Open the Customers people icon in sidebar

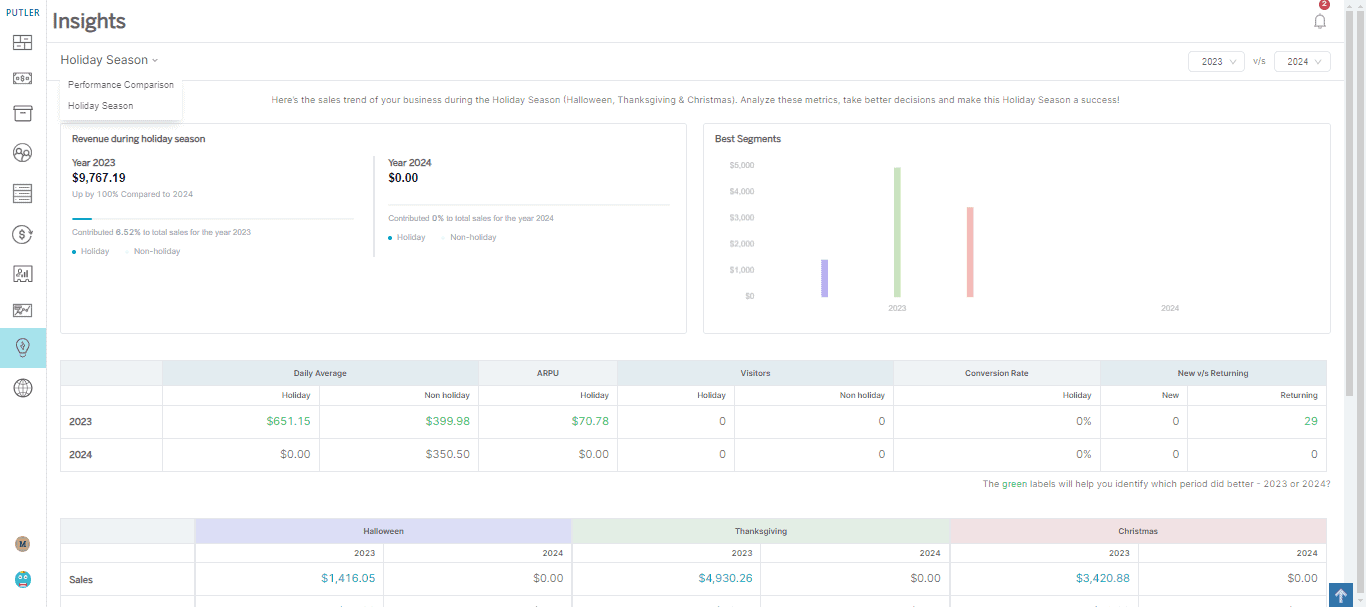(22, 153)
